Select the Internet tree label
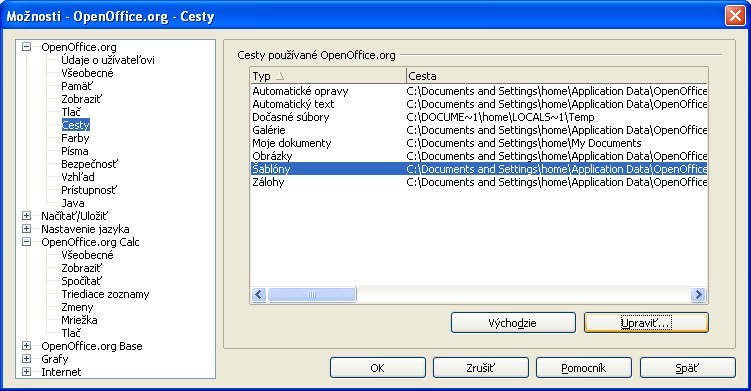This screenshot has width=751, height=391. 61,372
